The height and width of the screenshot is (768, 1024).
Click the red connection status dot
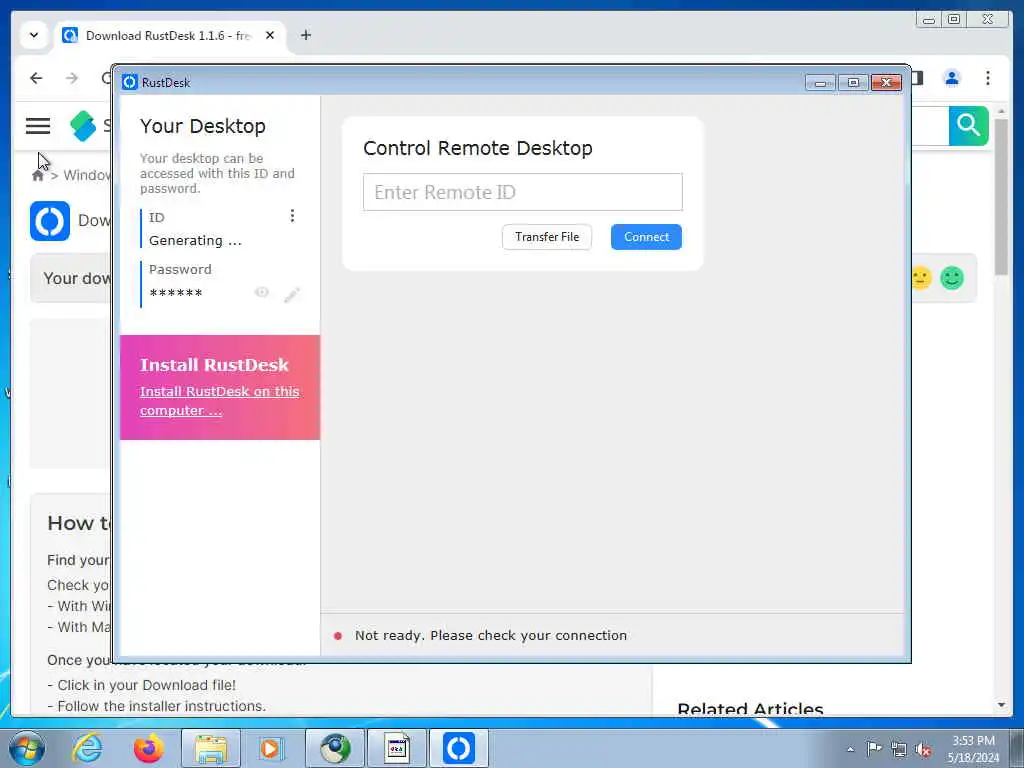pyautogui.click(x=338, y=635)
